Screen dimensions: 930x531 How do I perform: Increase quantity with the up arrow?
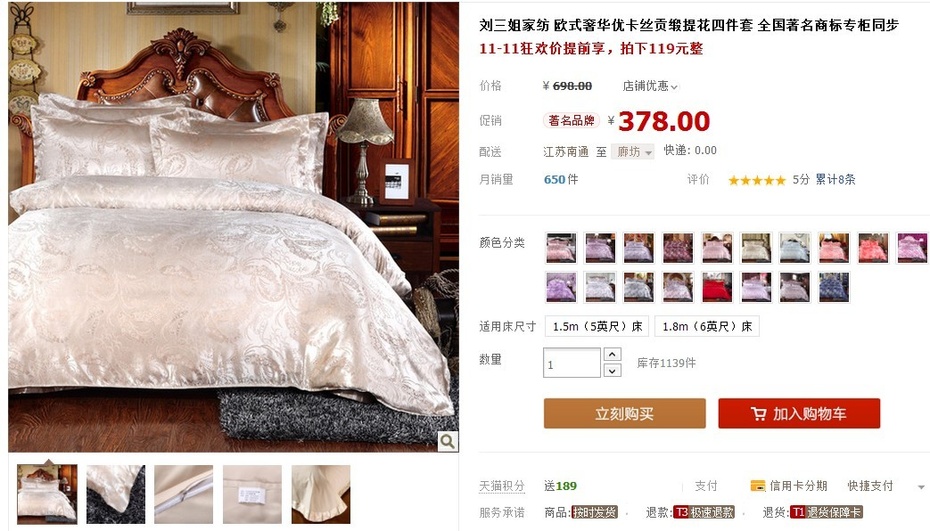tap(612, 354)
